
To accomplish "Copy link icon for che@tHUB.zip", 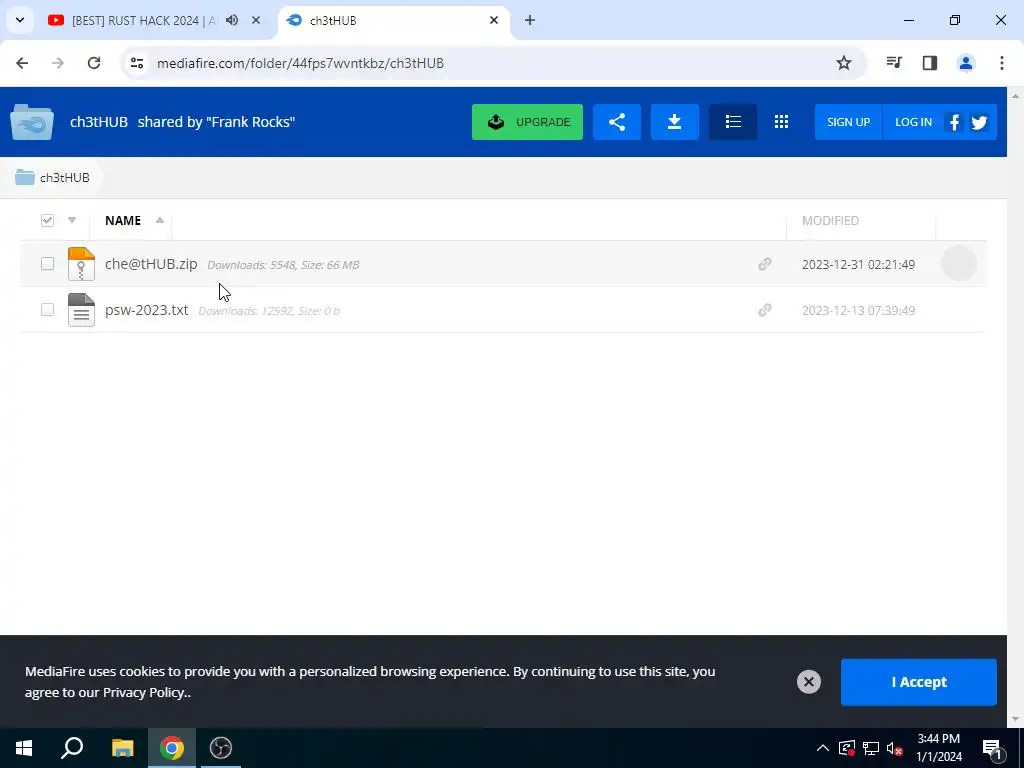I will (765, 264).
